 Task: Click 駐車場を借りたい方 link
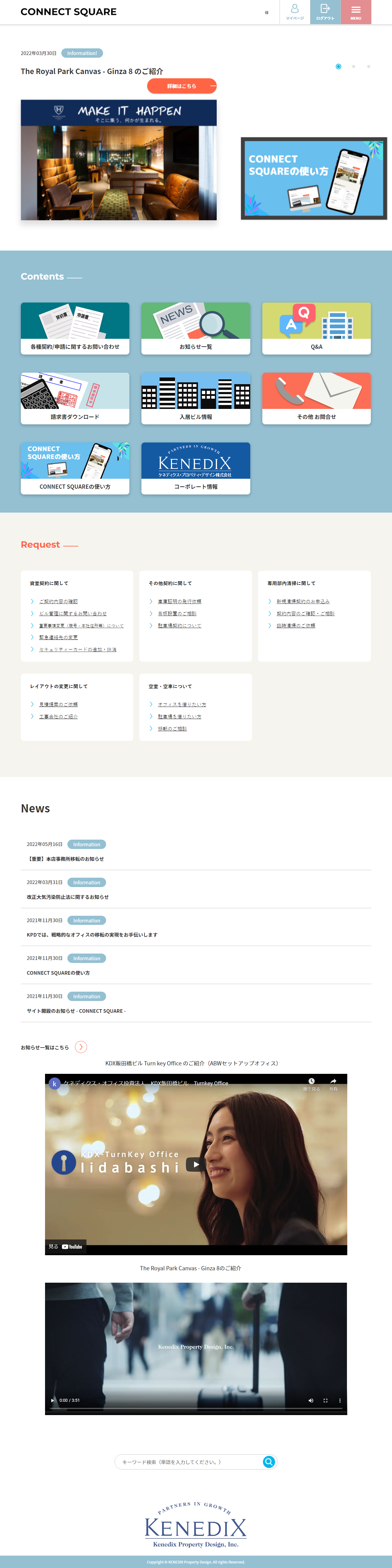pyautogui.click(x=180, y=716)
